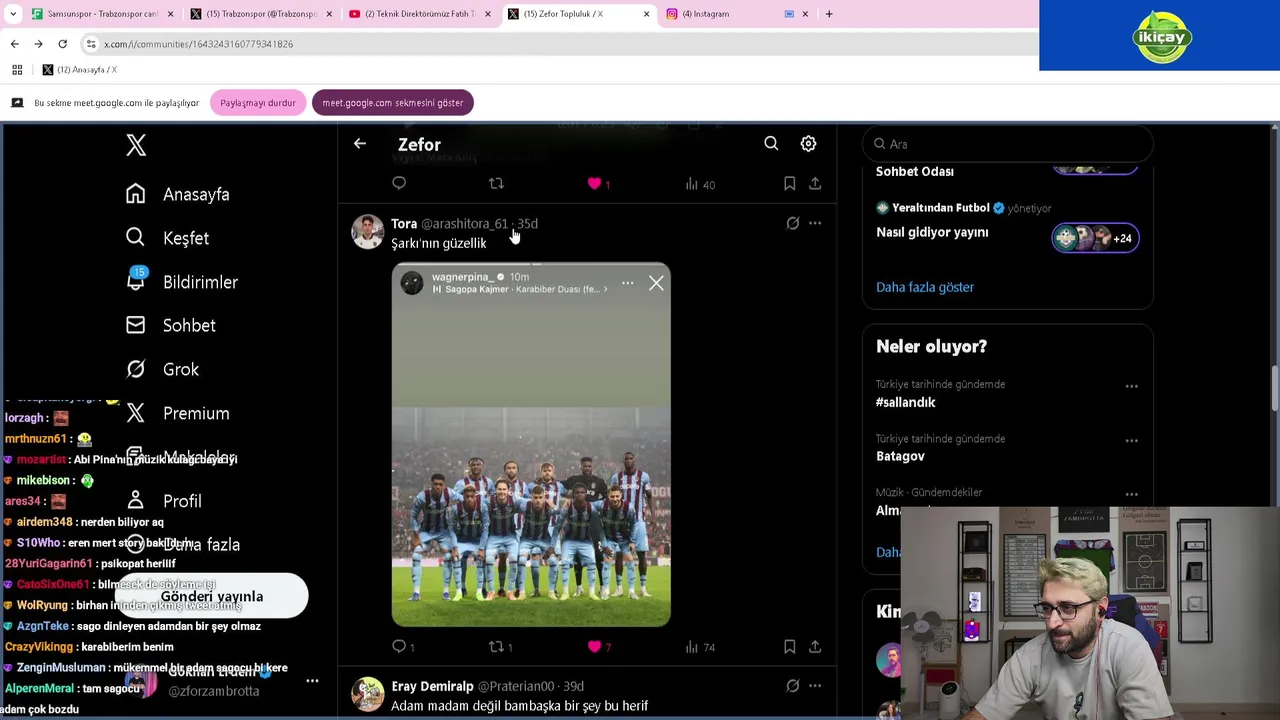
Task: Repost the top partially visible post
Action: coord(496,183)
